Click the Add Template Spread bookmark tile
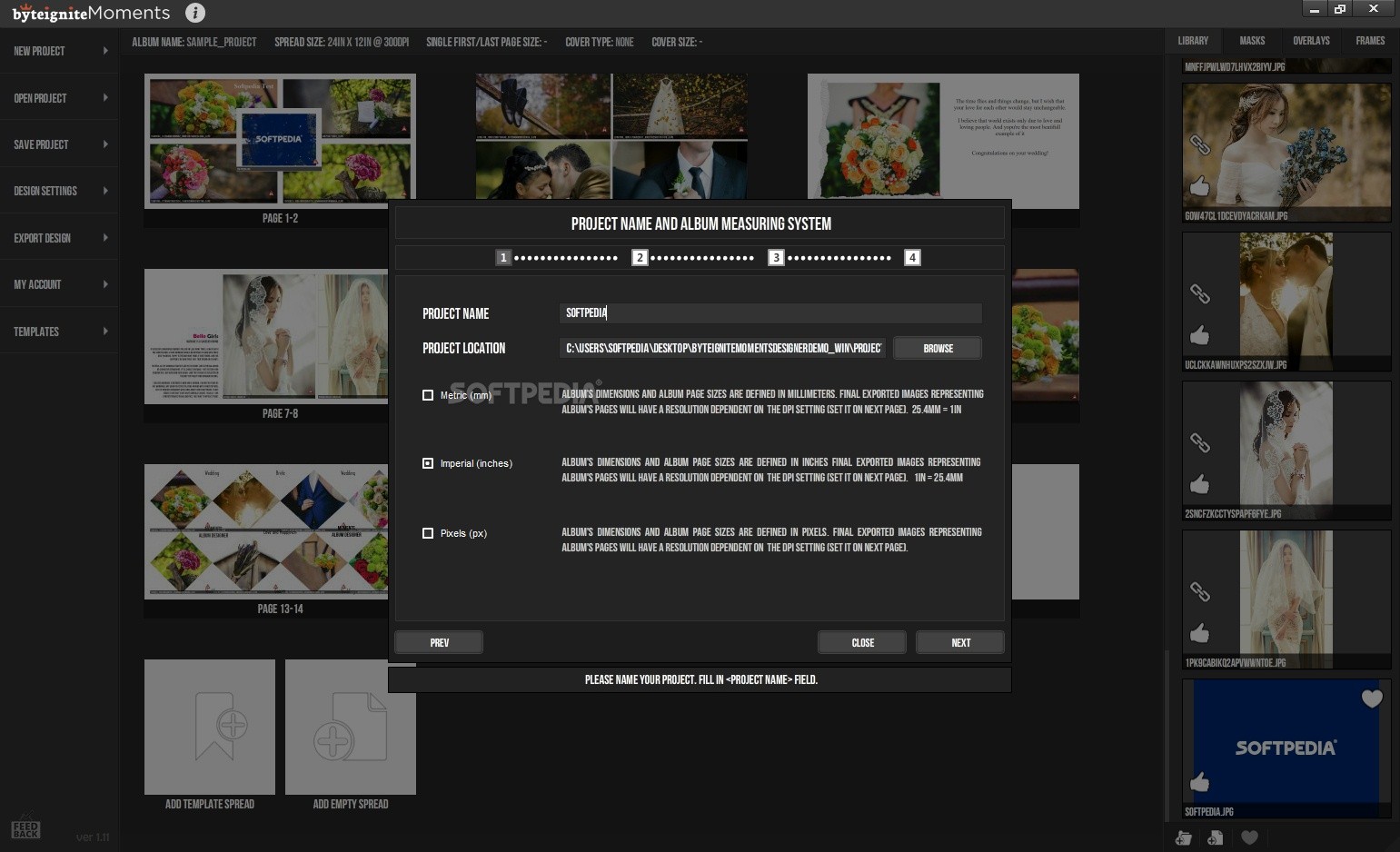 click(x=210, y=727)
